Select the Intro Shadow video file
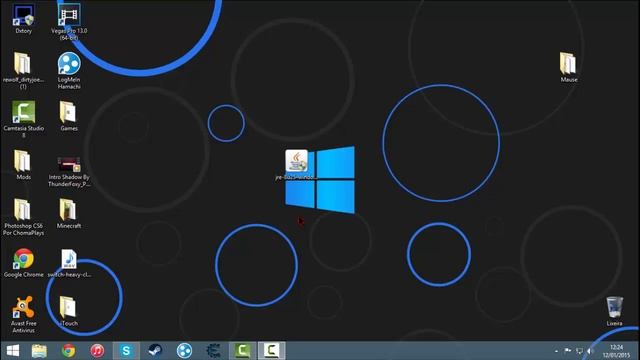The width and height of the screenshot is (640, 360). pos(69,171)
